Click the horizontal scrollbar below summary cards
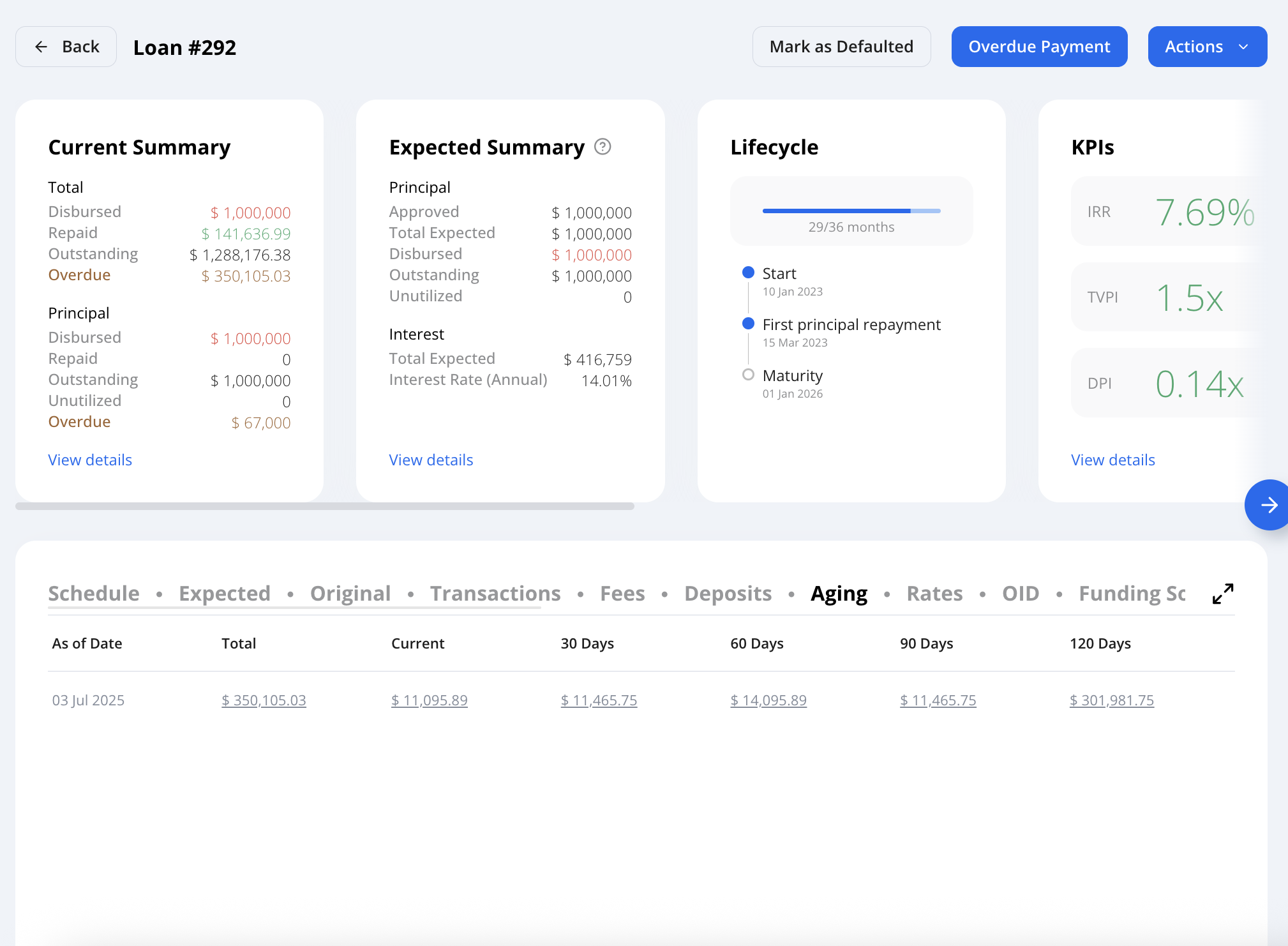The width and height of the screenshot is (1288, 946). tap(325, 506)
